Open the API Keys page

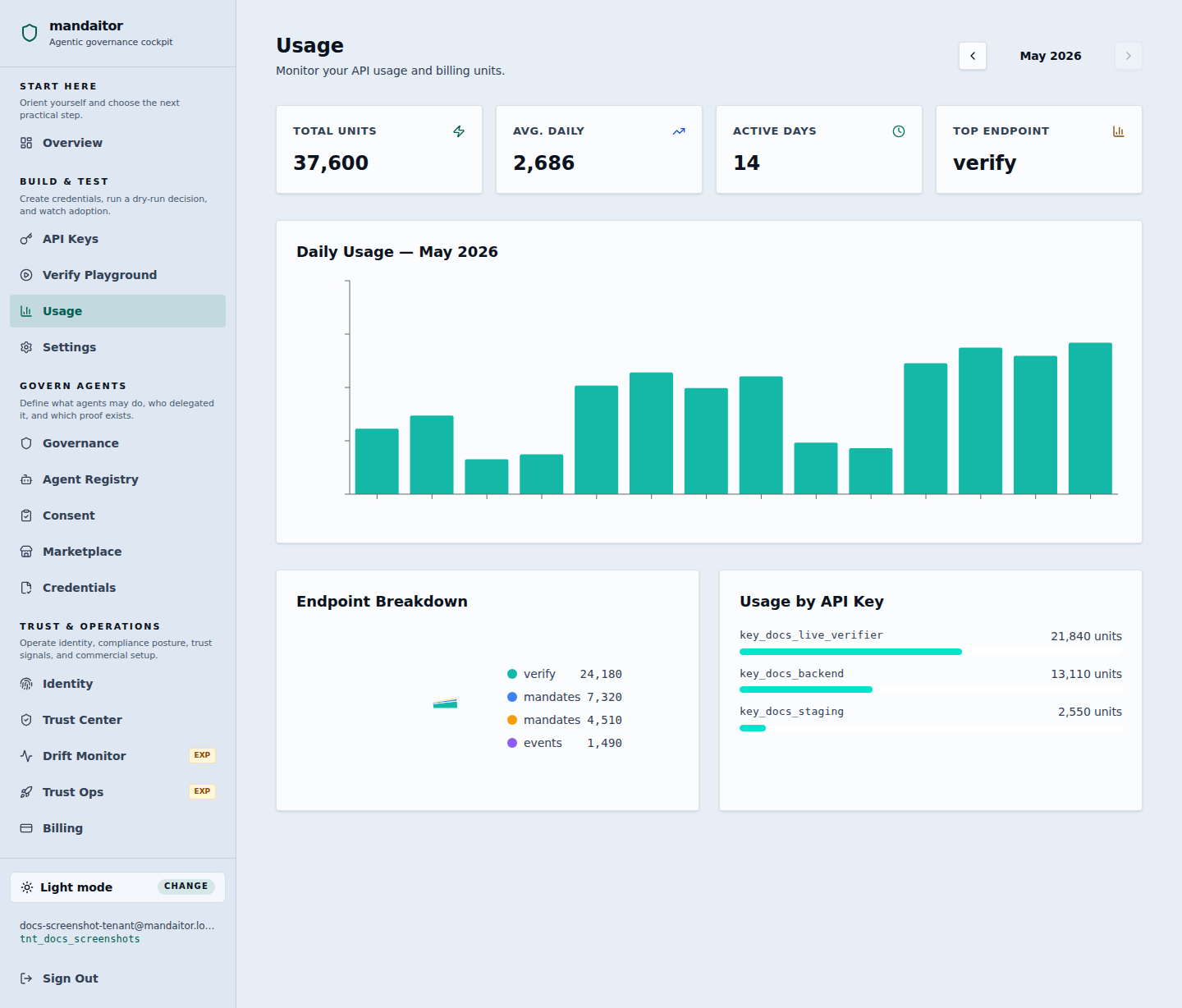tap(117, 239)
